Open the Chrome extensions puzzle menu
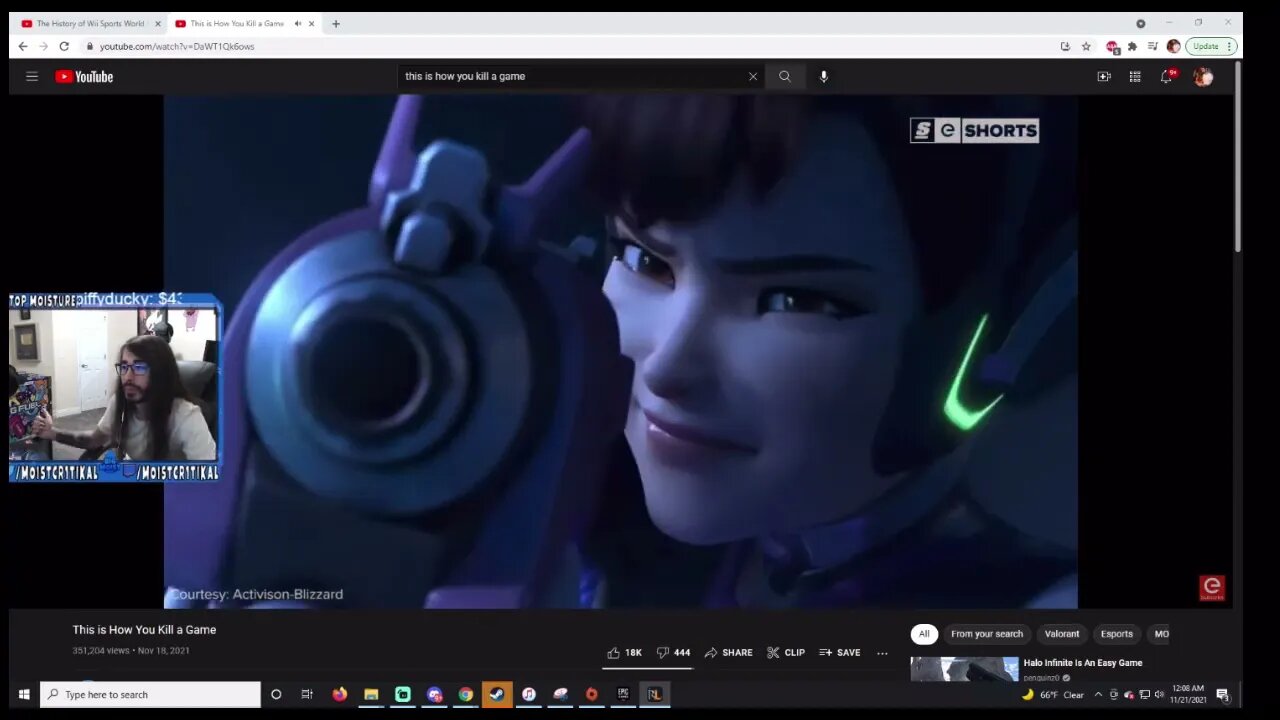1280x720 pixels. [1132, 46]
